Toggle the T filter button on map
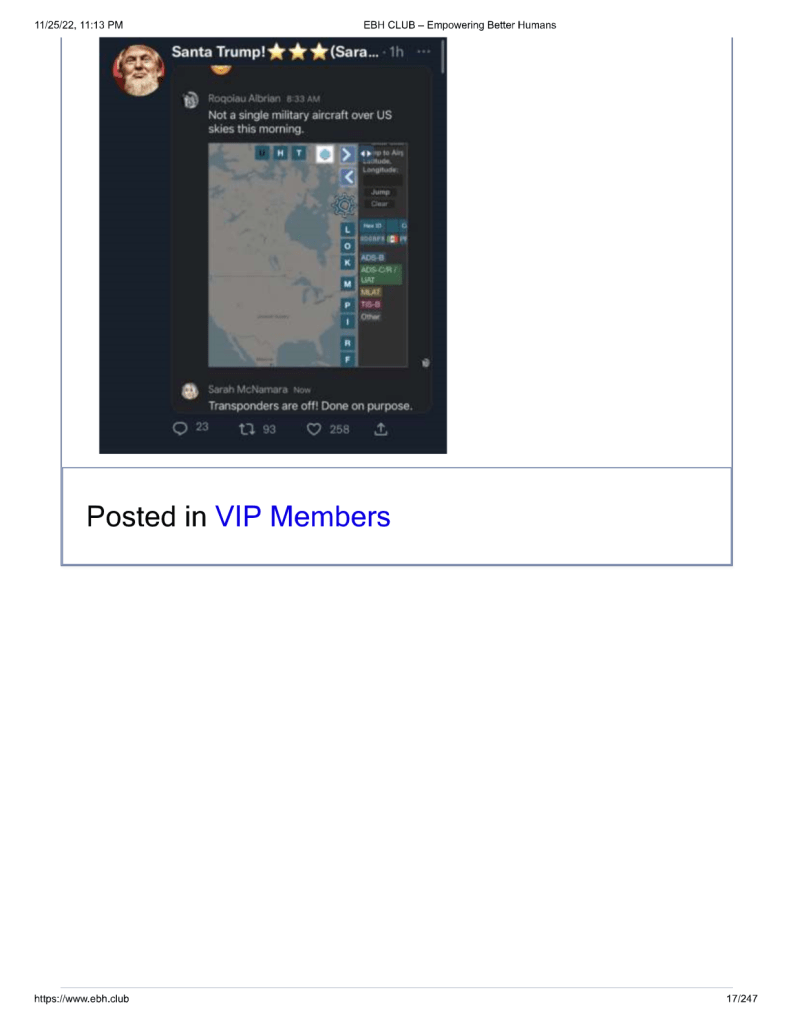This screenshot has width=791, height=1023. 299,153
